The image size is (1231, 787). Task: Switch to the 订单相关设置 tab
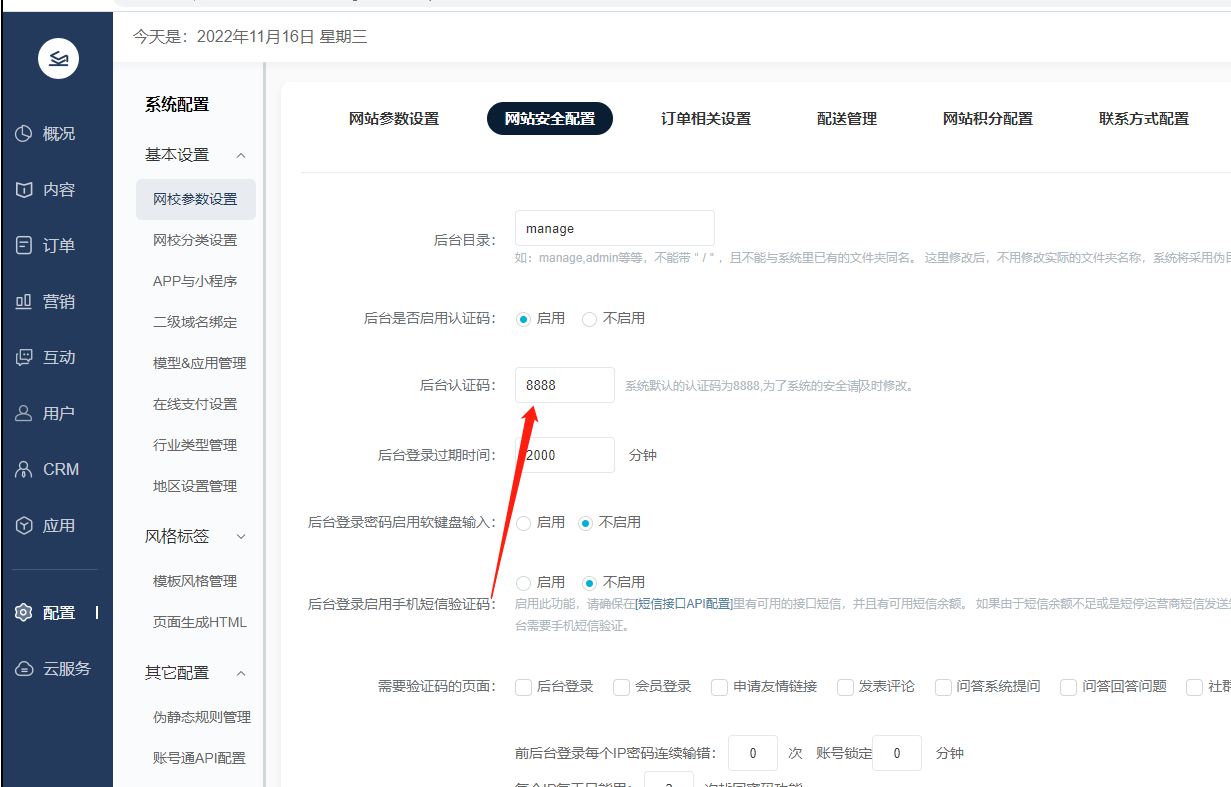click(705, 119)
